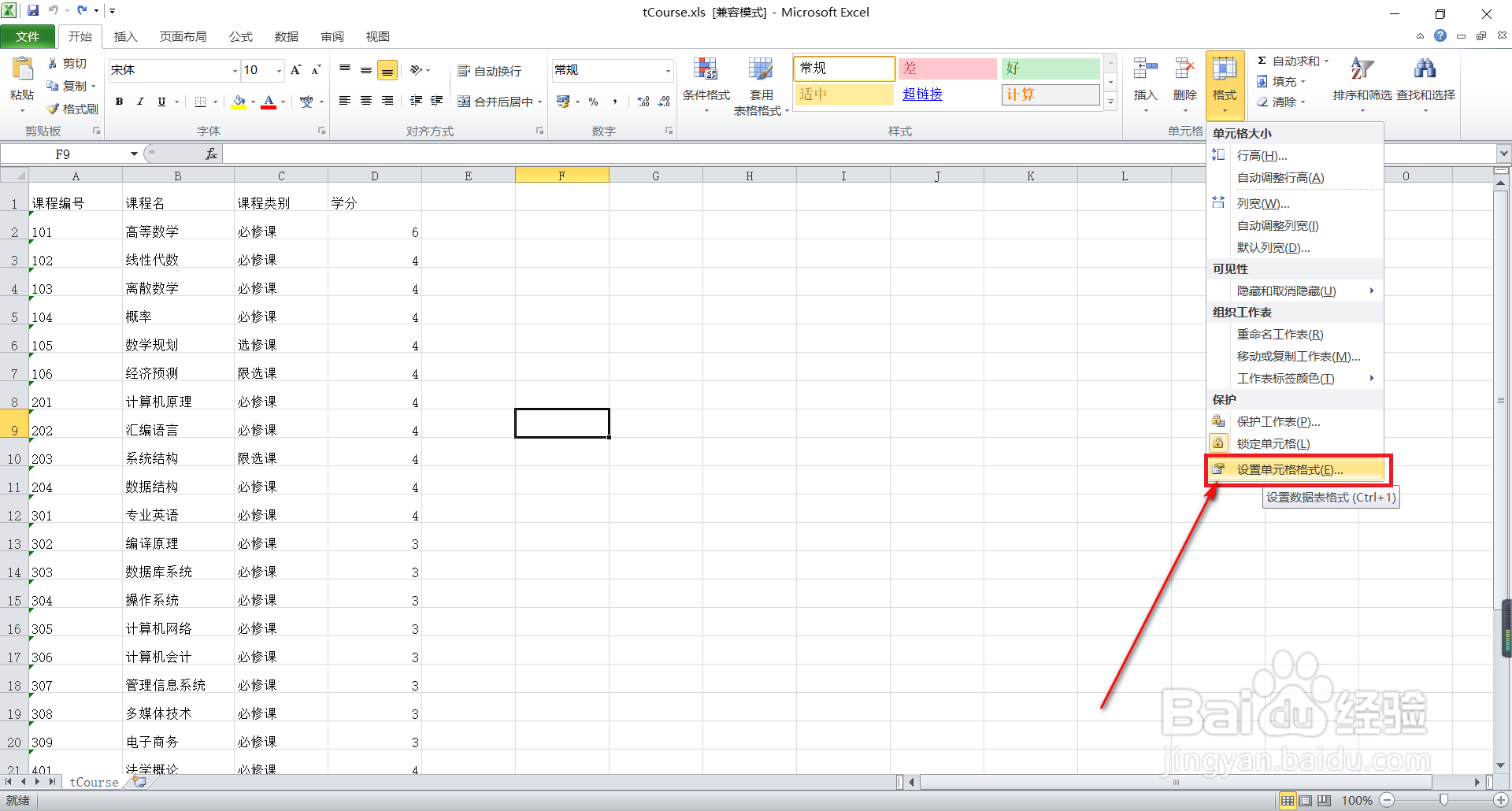The width and height of the screenshot is (1512, 811).
Task: Toggle bottom vertical alignment button
Action: coord(387,71)
